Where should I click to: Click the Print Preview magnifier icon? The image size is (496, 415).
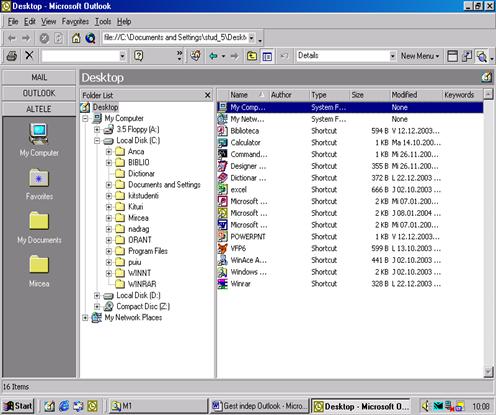482,56
